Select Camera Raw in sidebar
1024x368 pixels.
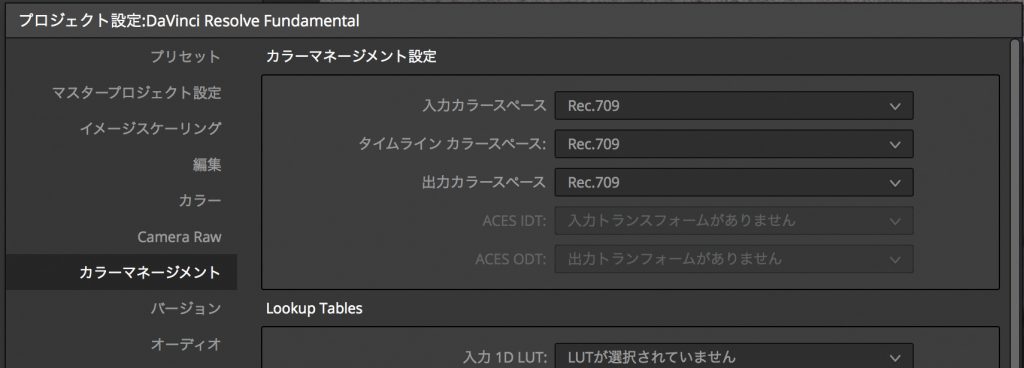[x=179, y=237]
